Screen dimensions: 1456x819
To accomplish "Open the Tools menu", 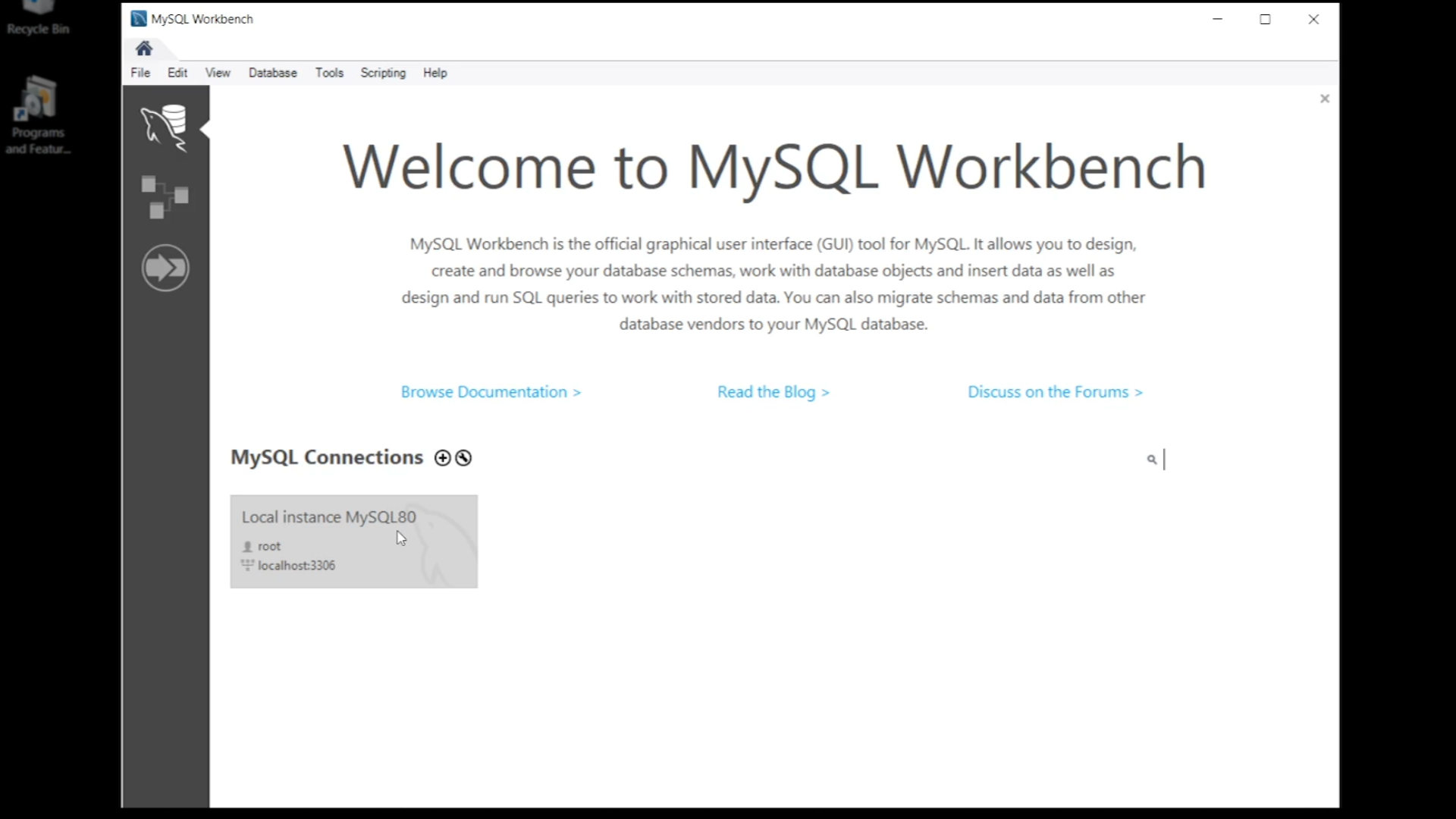I will [329, 73].
